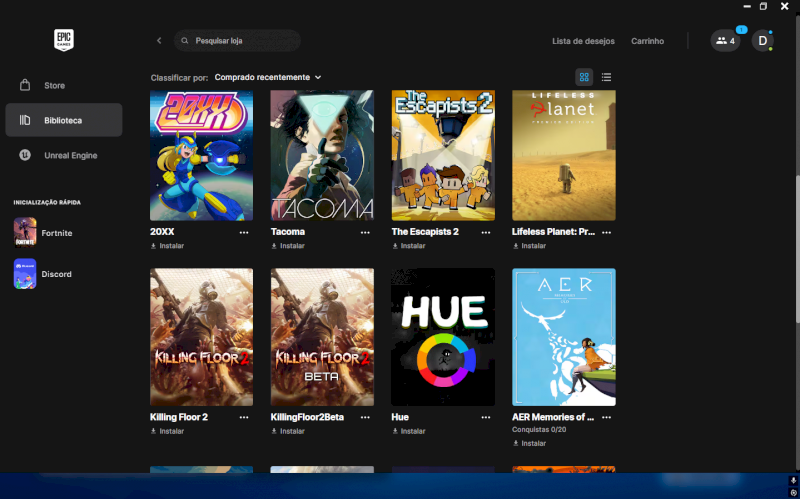This screenshot has height=499, width=800.
Task: Open the Unreal Engine section
Action: 64,155
